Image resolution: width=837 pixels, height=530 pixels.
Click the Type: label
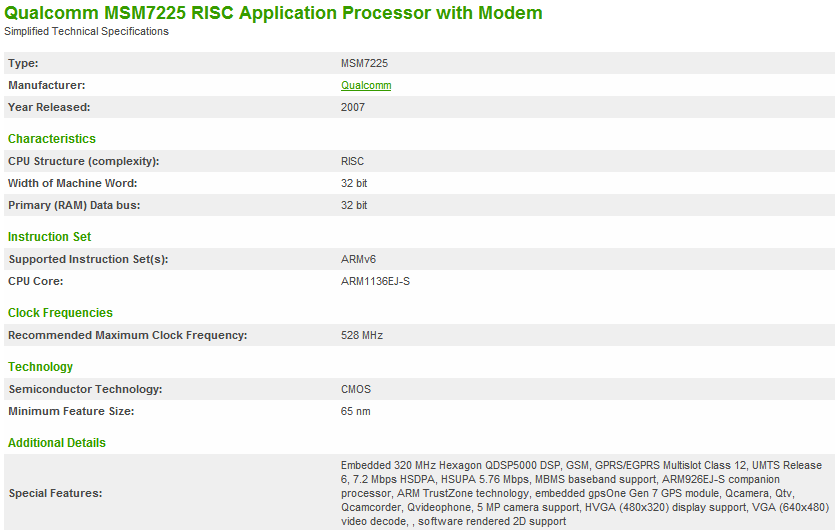coord(23,63)
